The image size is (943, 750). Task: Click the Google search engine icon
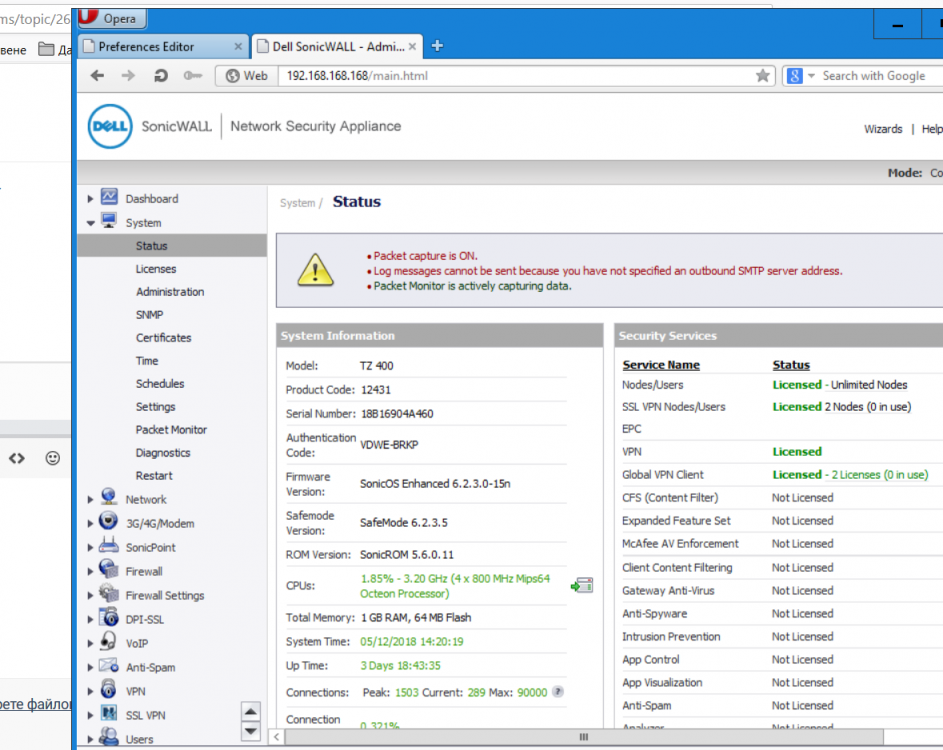point(794,76)
